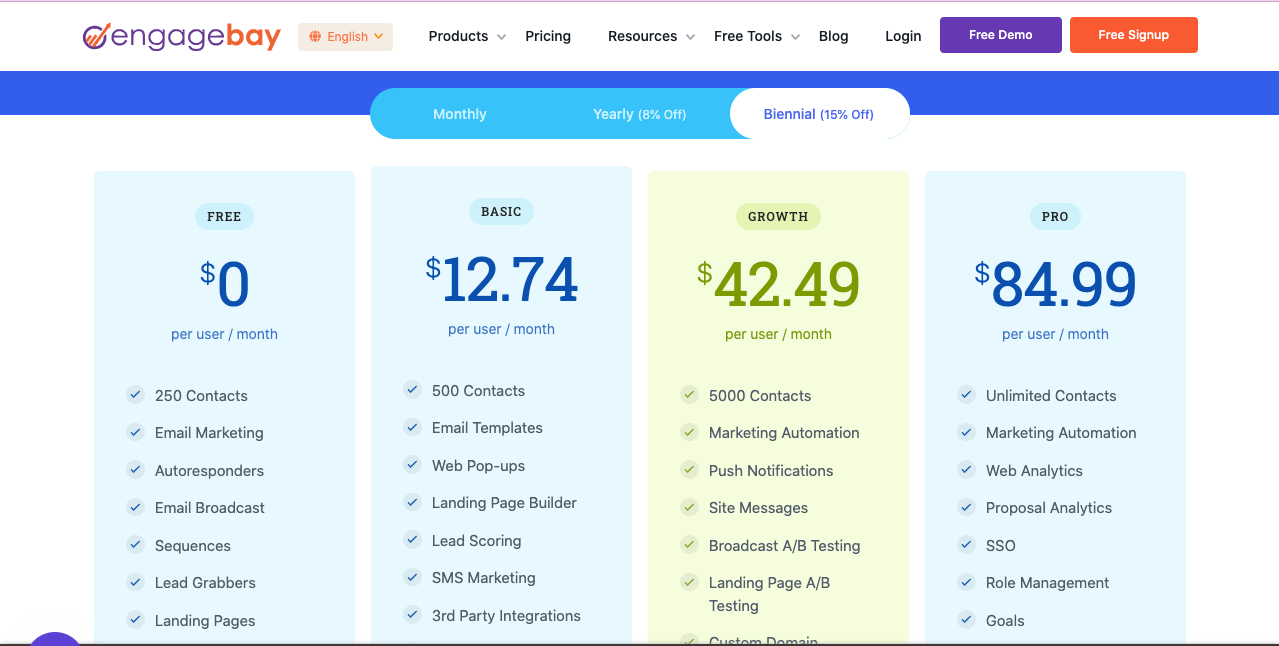Click the GROWTH plan badge

[778, 216]
